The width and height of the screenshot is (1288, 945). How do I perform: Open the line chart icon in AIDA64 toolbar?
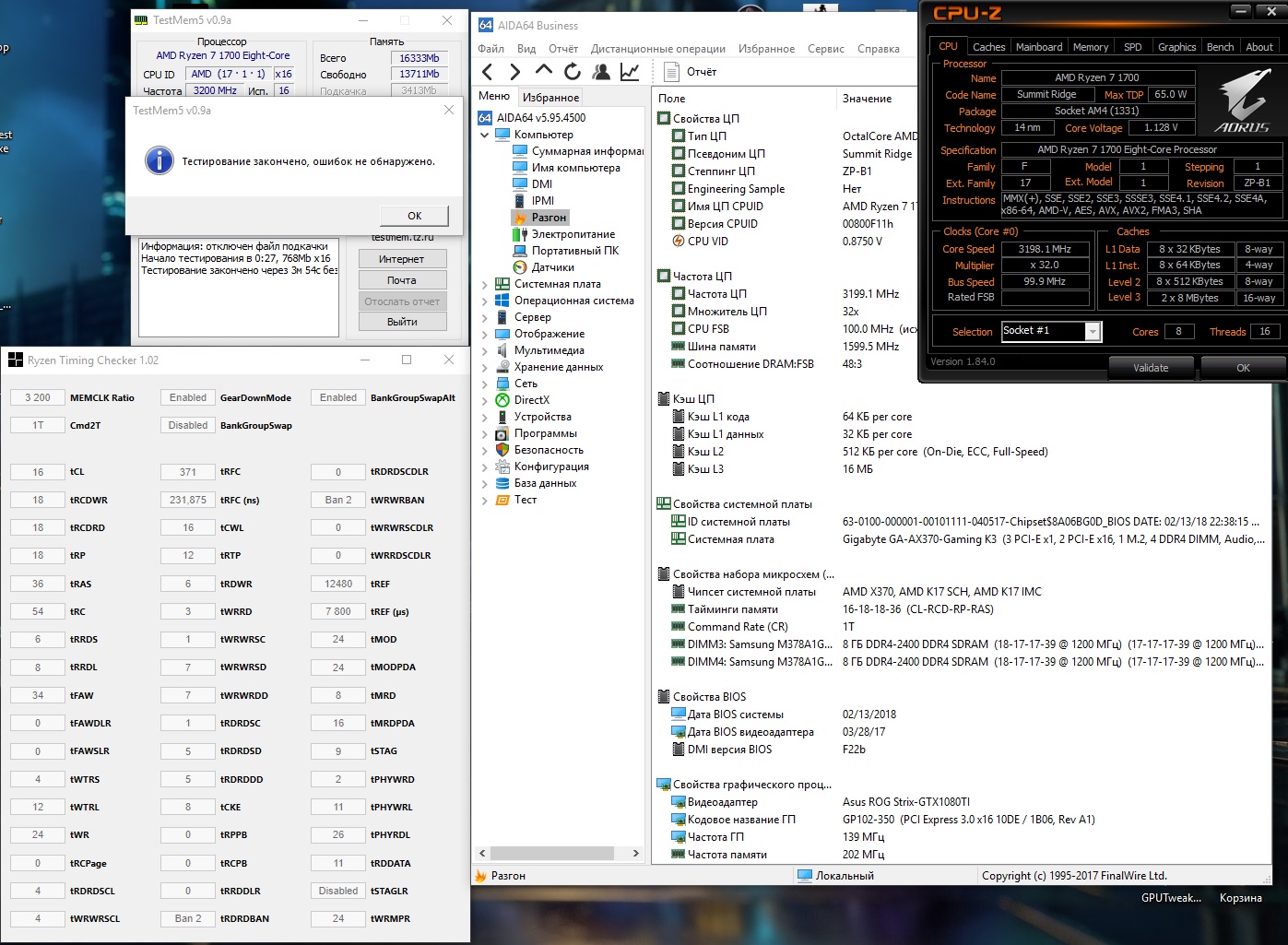tap(630, 72)
